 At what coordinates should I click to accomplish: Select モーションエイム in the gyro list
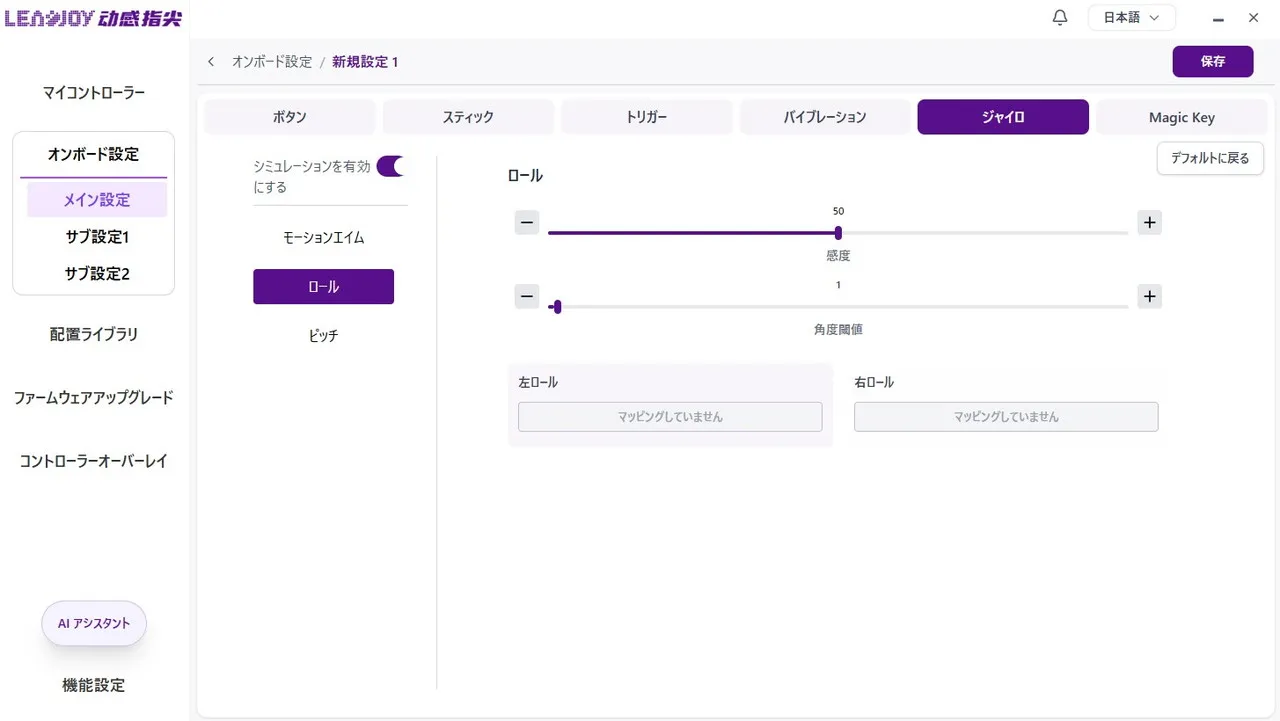[x=323, y=238]
